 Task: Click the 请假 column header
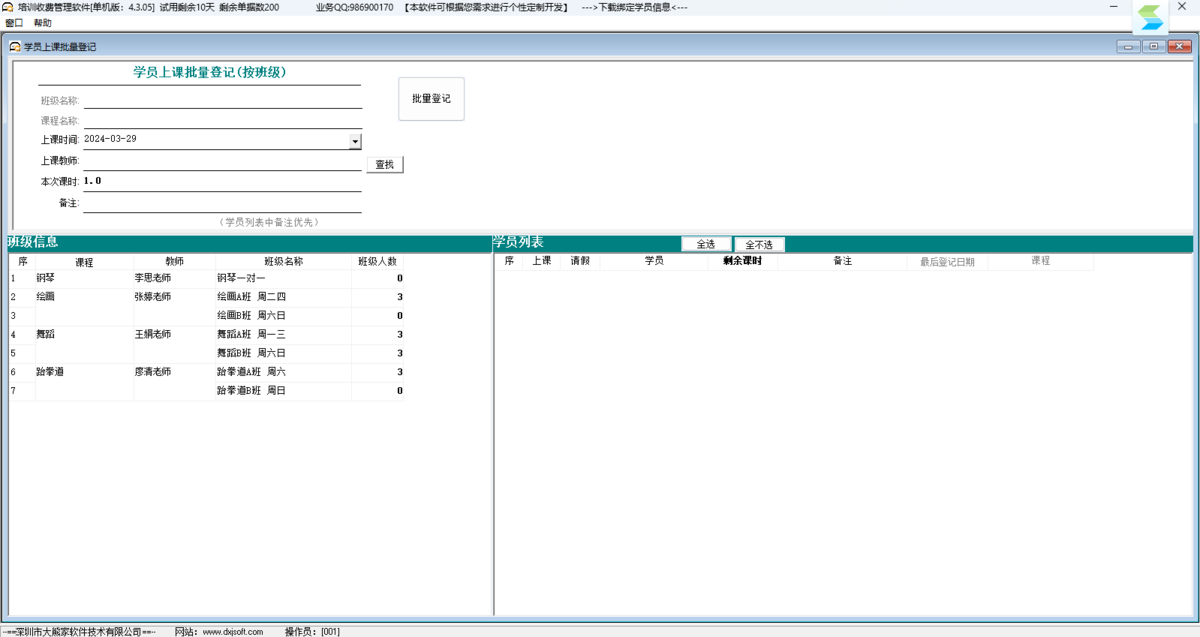coord(580,261)
